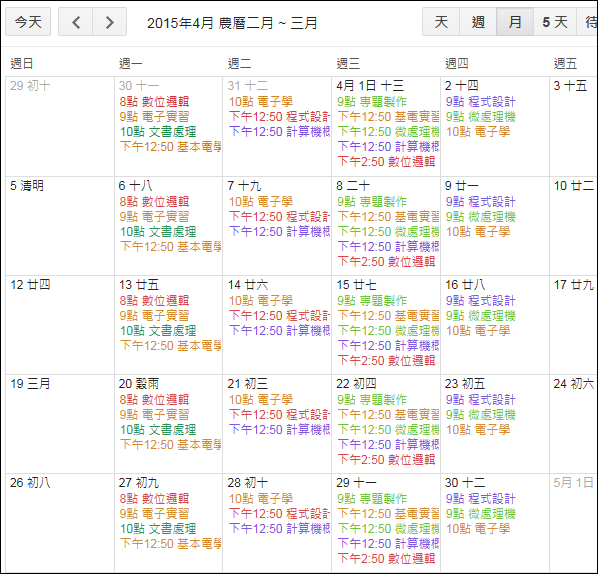598x574 pixels.
Task: Open the 10點 電子學 event on April 21
Action: 261,400
